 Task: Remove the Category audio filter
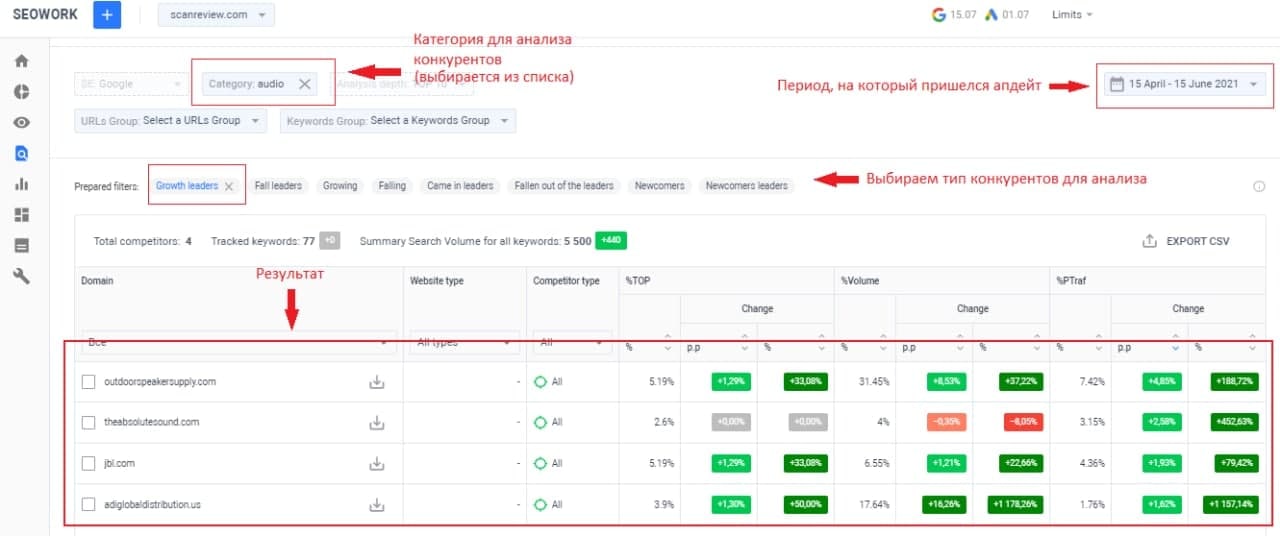point(305,84)
